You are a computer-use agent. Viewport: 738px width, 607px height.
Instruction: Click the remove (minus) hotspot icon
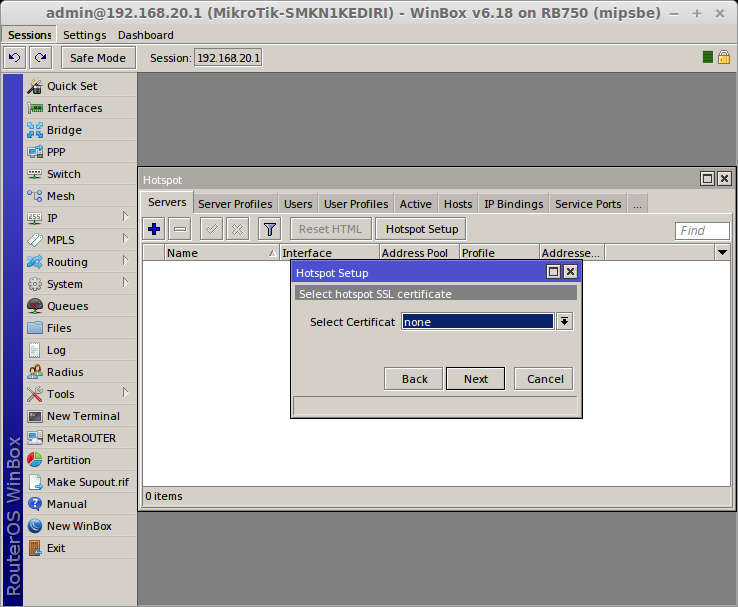(180, 230)
